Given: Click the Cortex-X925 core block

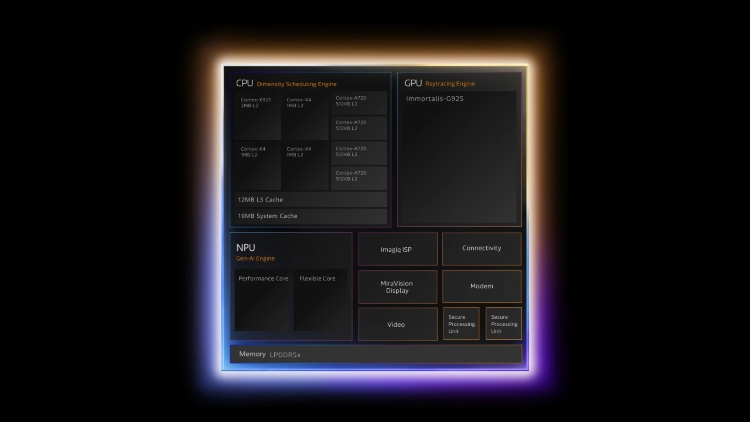Looking at the screenshot, I should (x=258, y=115).
